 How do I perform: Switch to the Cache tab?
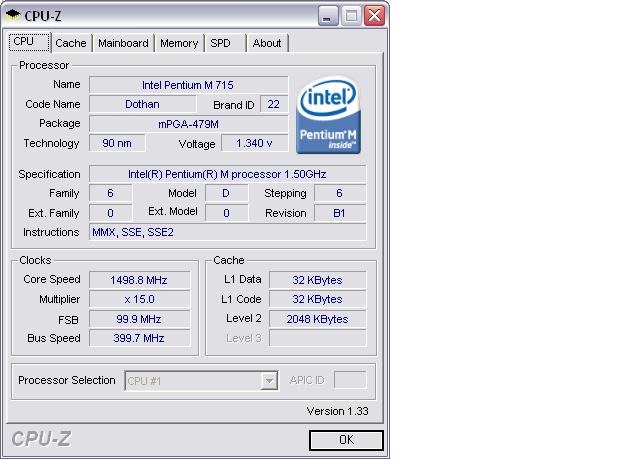71,43
